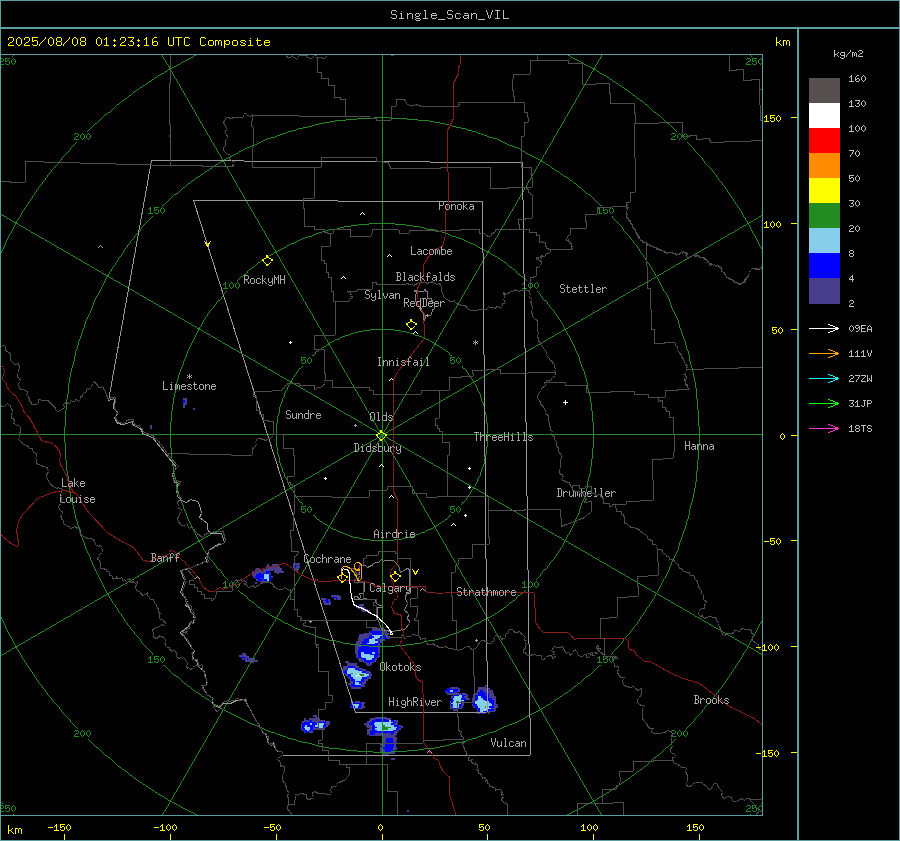The width and height of the screenshot is (900, 841).
Task: Click the 111V legend label
Action: click(860, 354)
